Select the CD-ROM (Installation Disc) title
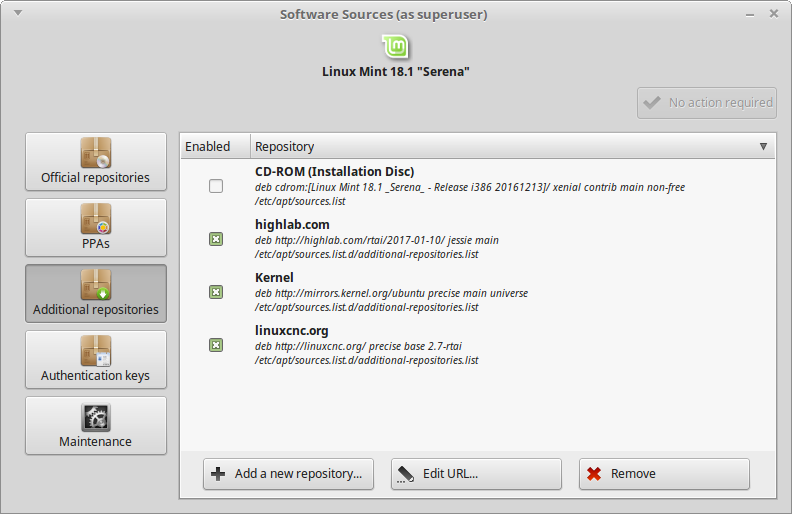792x514 pixels. click(x=334, y=172)
